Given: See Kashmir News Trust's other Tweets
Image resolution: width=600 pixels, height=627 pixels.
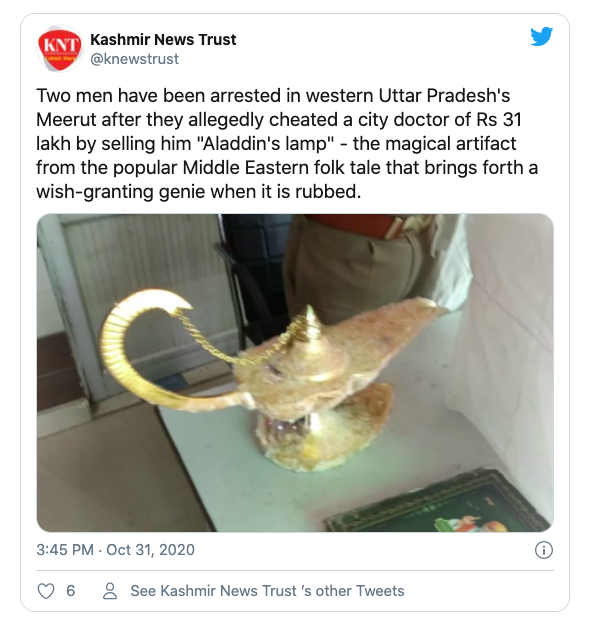Looking at the screenshot, I should point(267,591).
